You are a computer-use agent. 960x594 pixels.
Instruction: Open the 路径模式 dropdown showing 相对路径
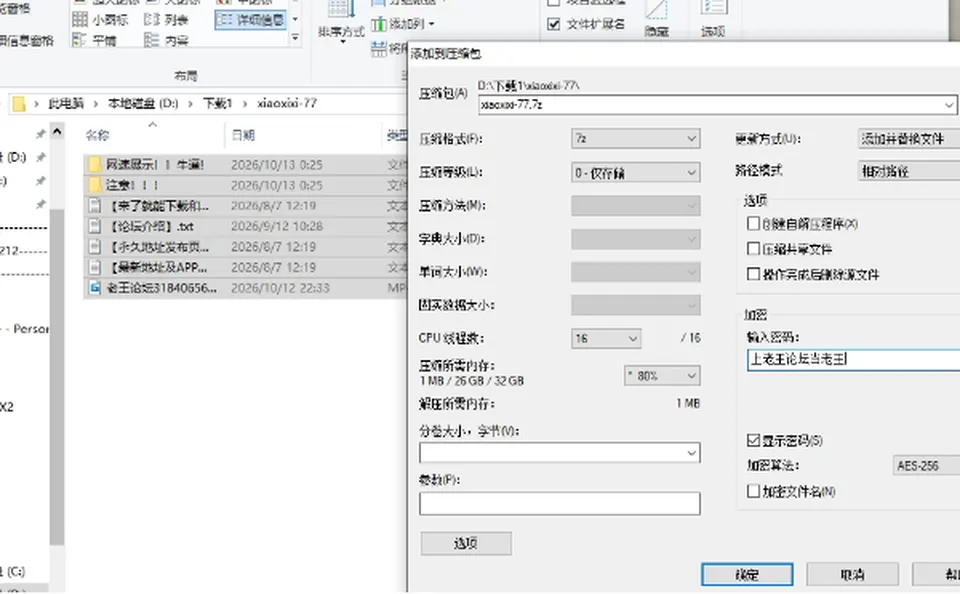(x=909, y=171)
